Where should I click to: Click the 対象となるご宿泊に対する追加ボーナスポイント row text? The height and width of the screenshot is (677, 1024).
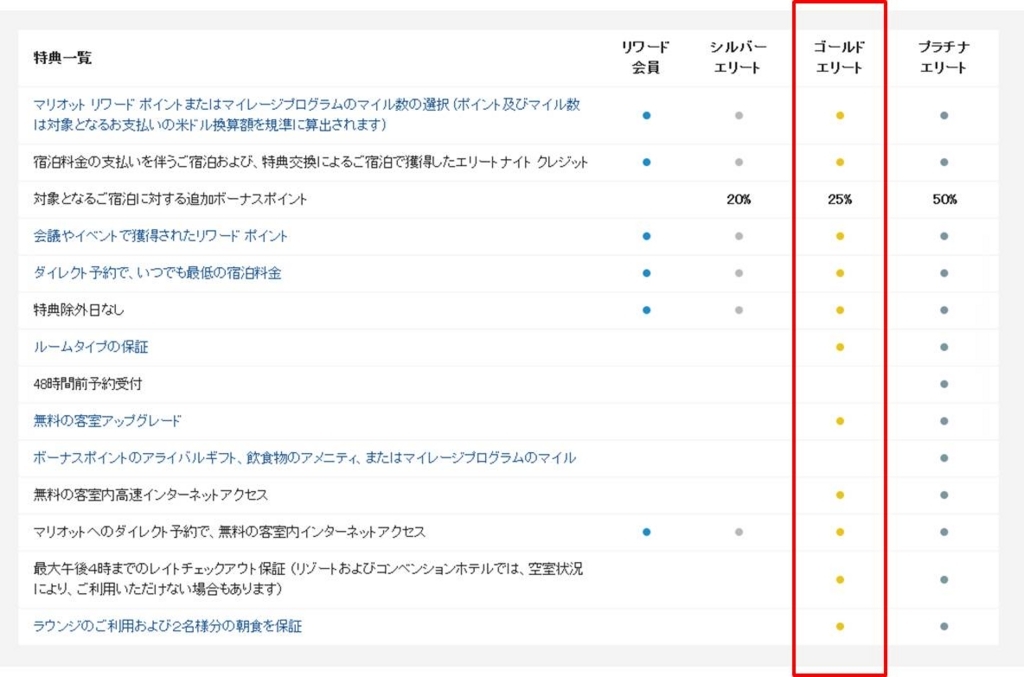[x=170, y=199]
